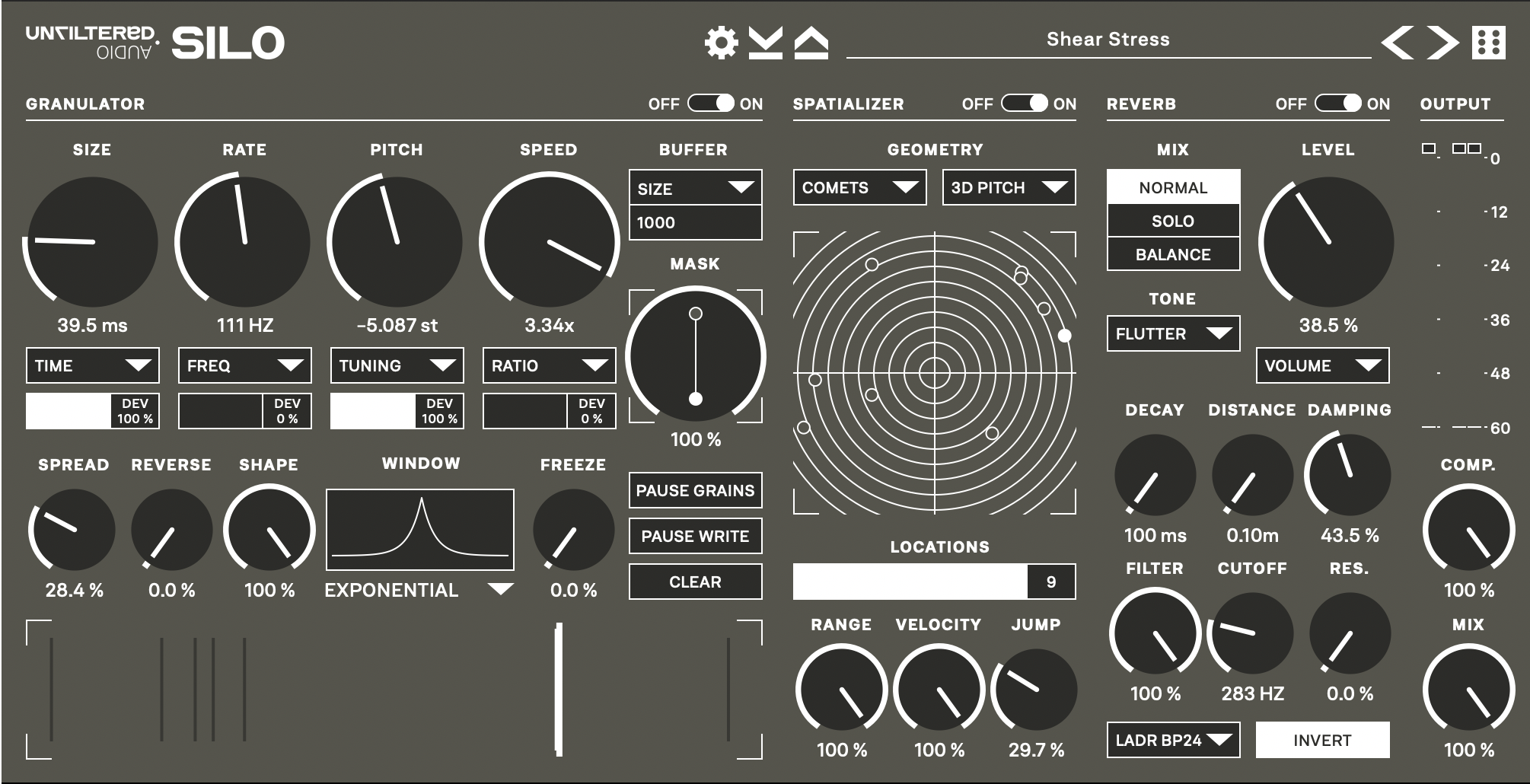Open the SIZE mode TIME dropdown
The height and width of the screenshot is (784, 1530).
92,365
